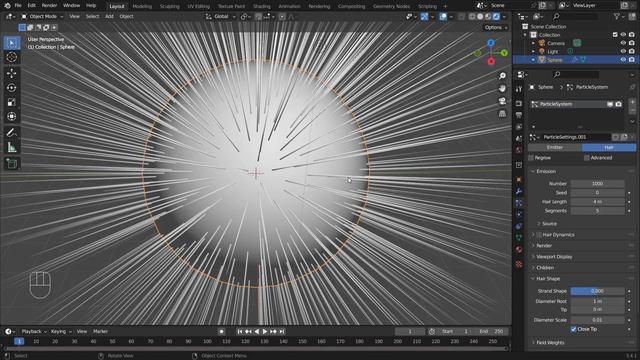Toggle the camera view icon in viewport
Viewport: 640px width, 360px height.
point(502,101)
